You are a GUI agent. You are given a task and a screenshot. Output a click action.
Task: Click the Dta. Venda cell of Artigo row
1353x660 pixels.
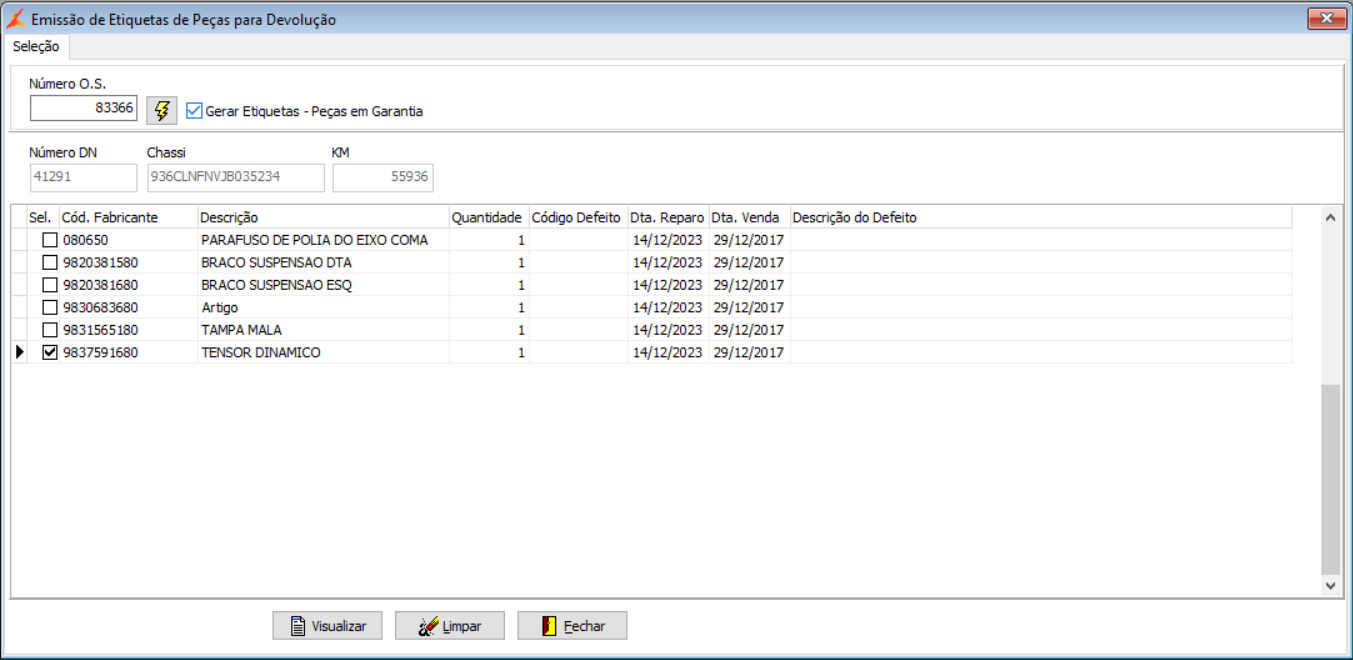point(749,307)
